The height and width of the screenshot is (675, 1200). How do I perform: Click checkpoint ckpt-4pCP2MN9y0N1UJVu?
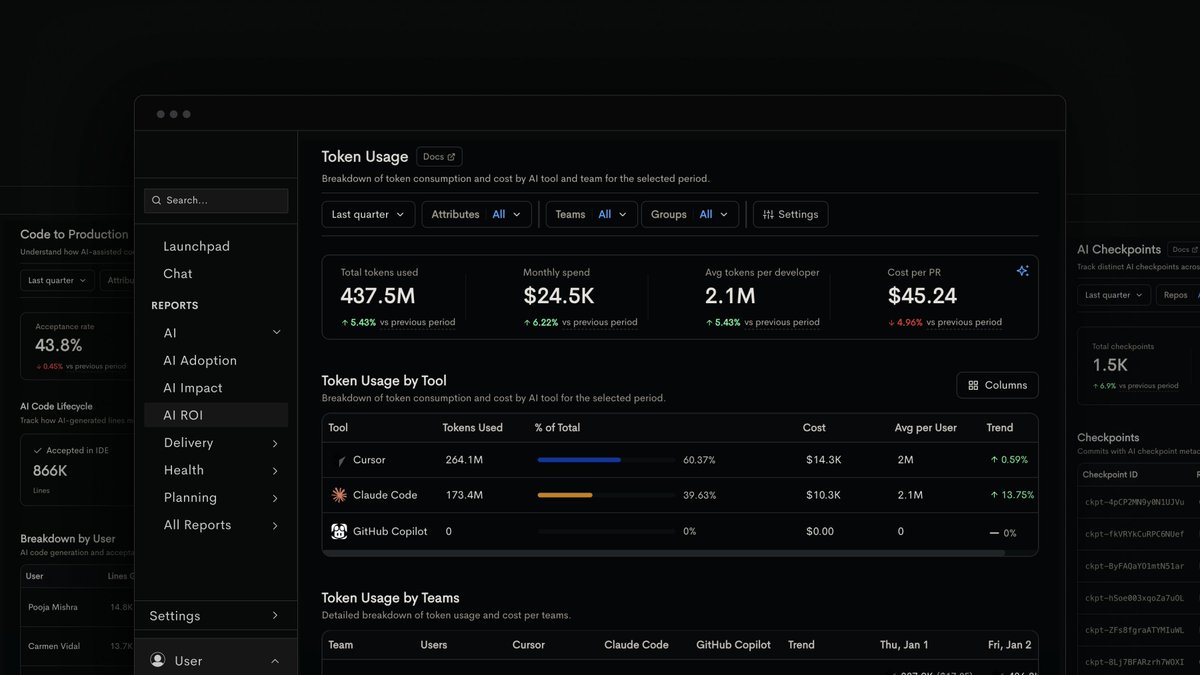[x=1134, y=502]
